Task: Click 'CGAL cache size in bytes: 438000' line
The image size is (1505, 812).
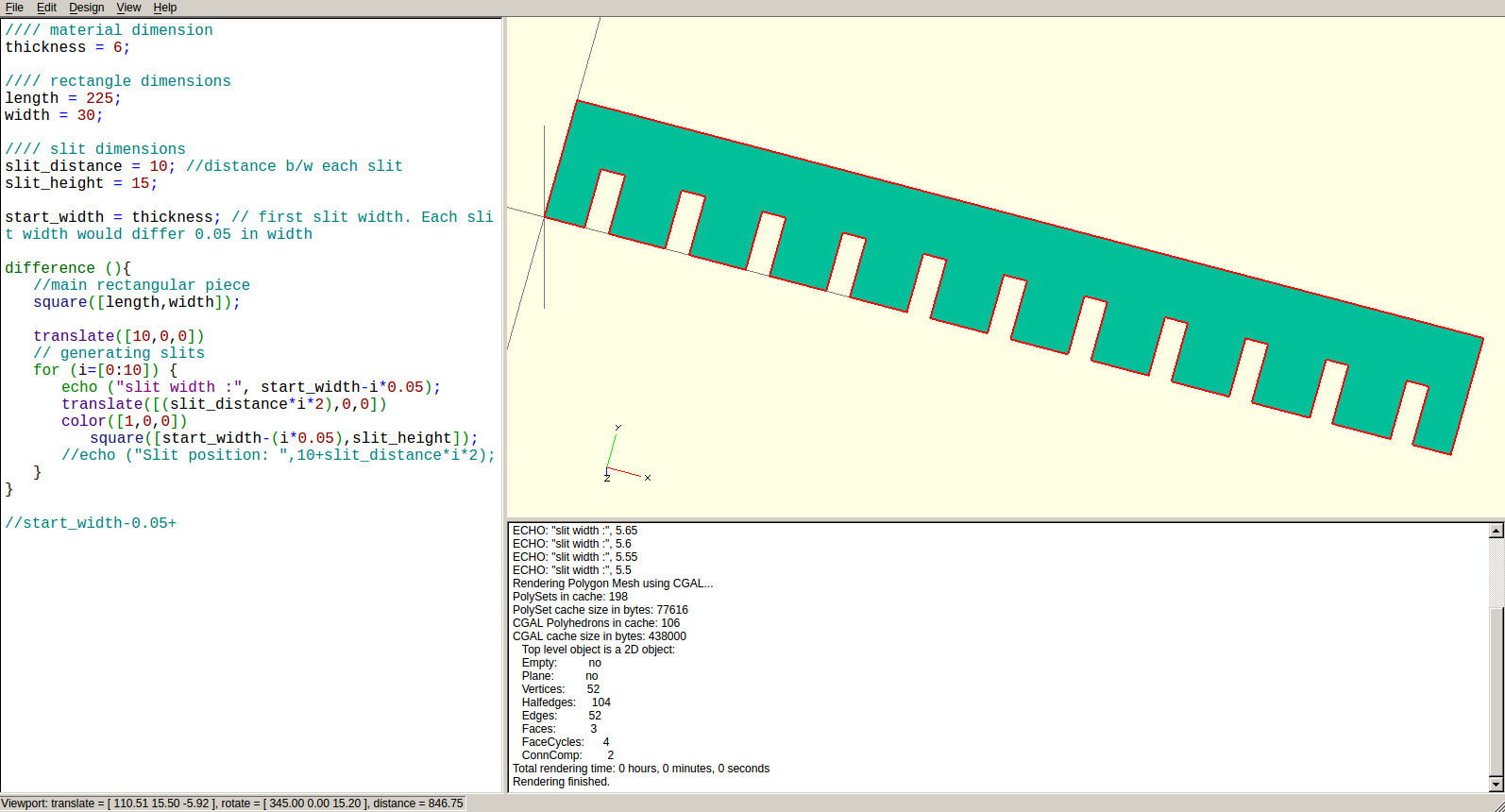Action: [x=600, y=636]
